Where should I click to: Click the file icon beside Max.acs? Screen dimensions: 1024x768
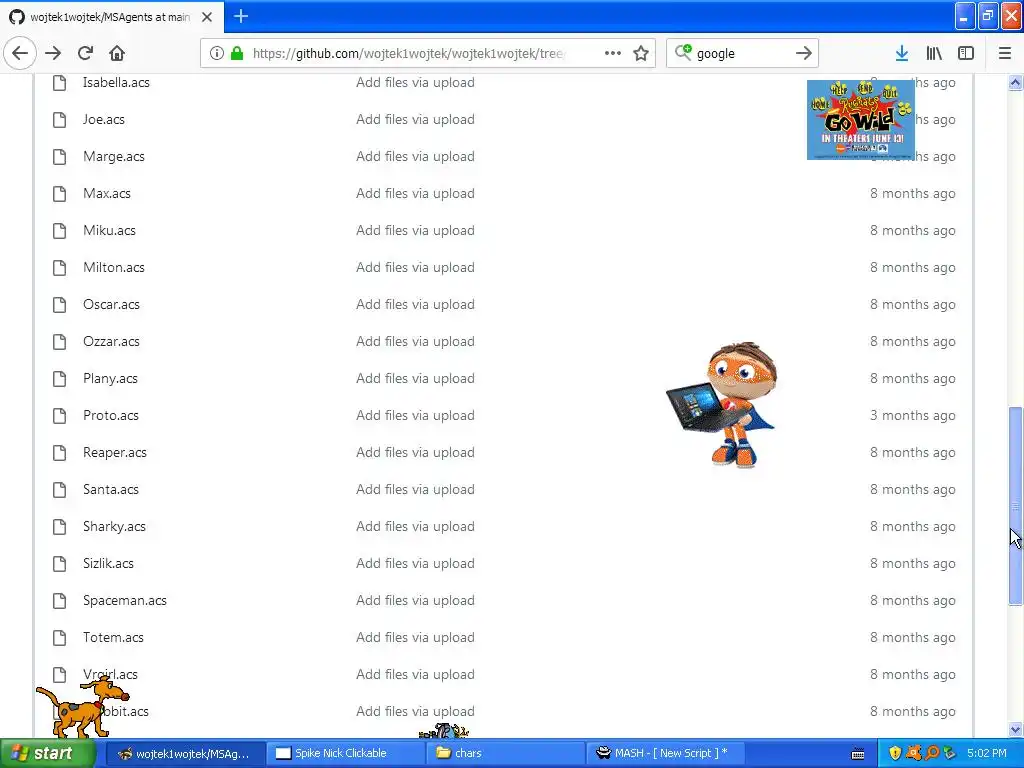59,193
